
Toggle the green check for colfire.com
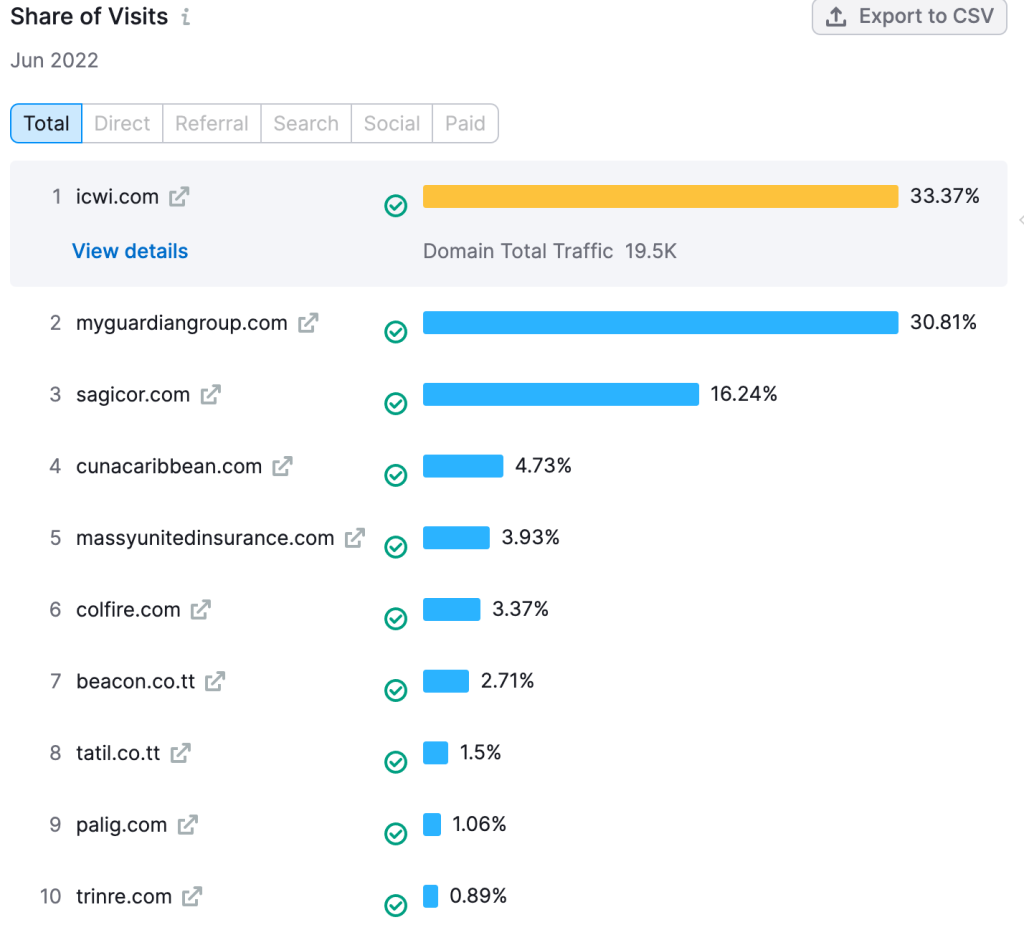tap(396, 618)
